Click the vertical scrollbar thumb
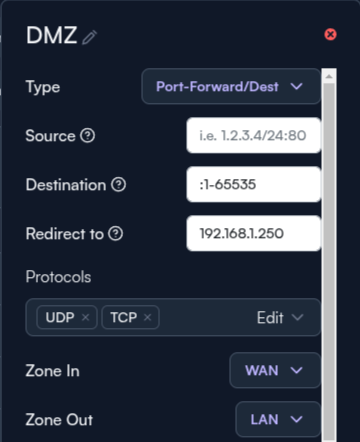360x442 pixels. click(329, 263)
